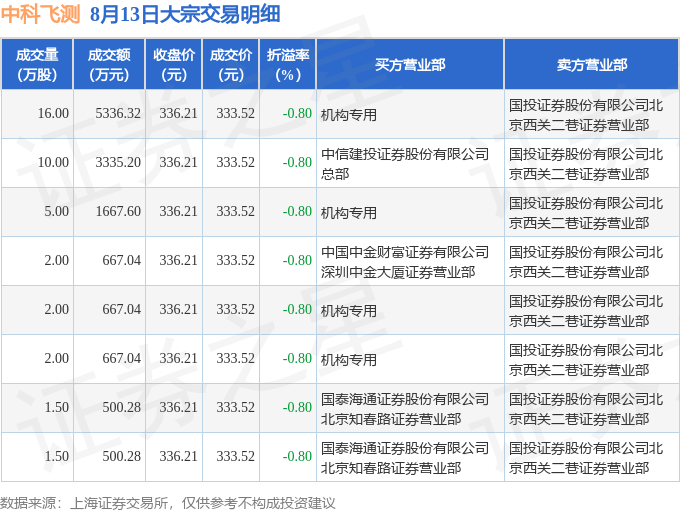The width and height of the screenshot is (680, 512).
Task: Click the 数据来源 上海证券交易所 footer note
Action: point(168,503)
